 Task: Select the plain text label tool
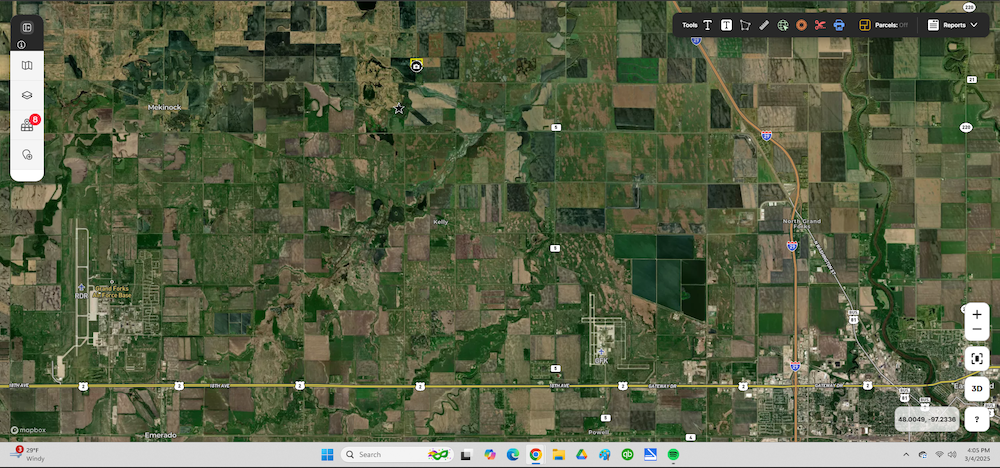[707, 25]
